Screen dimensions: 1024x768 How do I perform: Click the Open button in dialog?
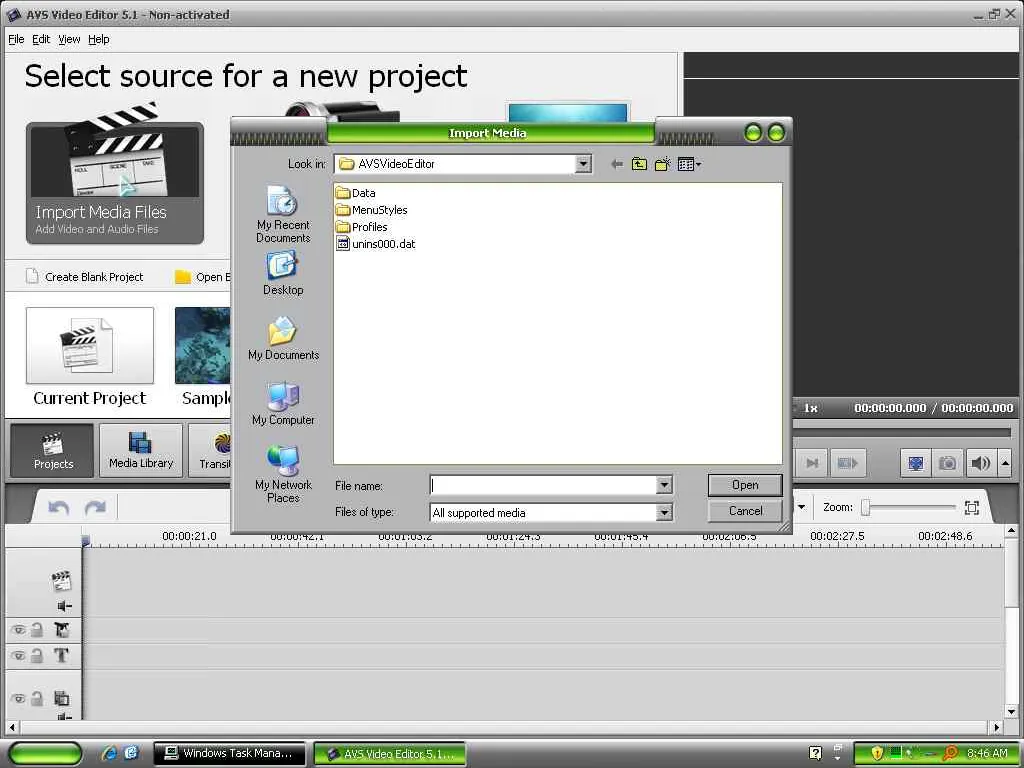pyautogui.click(x=744, y=485)
